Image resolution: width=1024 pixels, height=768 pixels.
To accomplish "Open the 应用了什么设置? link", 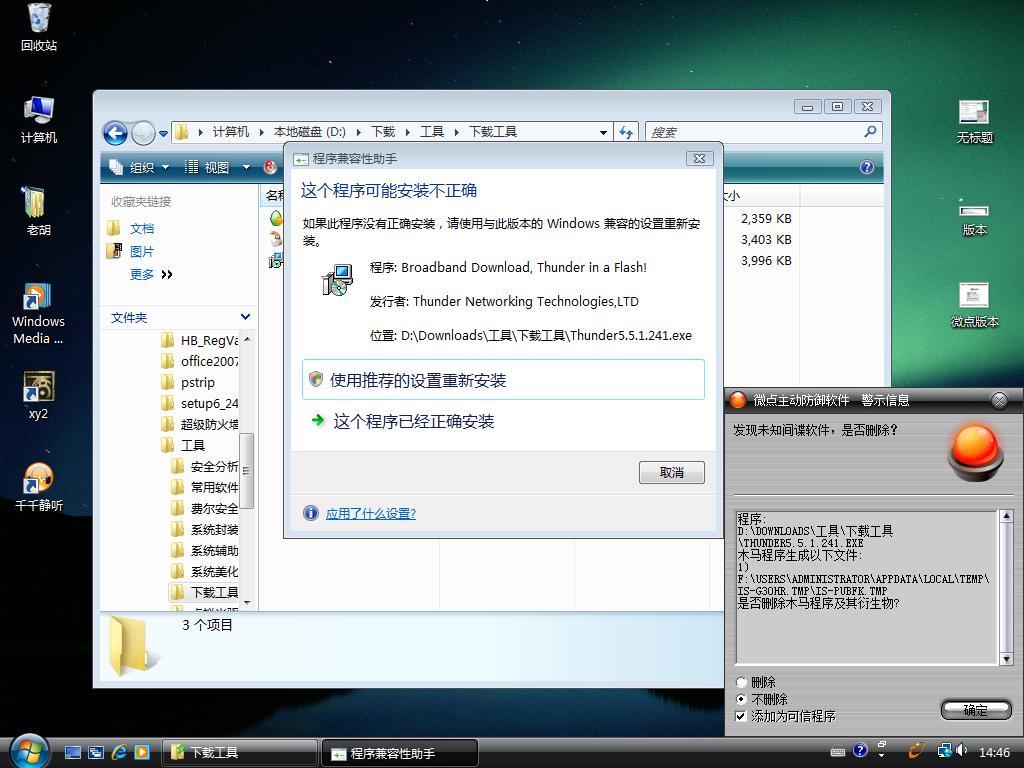I will (370, 513).
